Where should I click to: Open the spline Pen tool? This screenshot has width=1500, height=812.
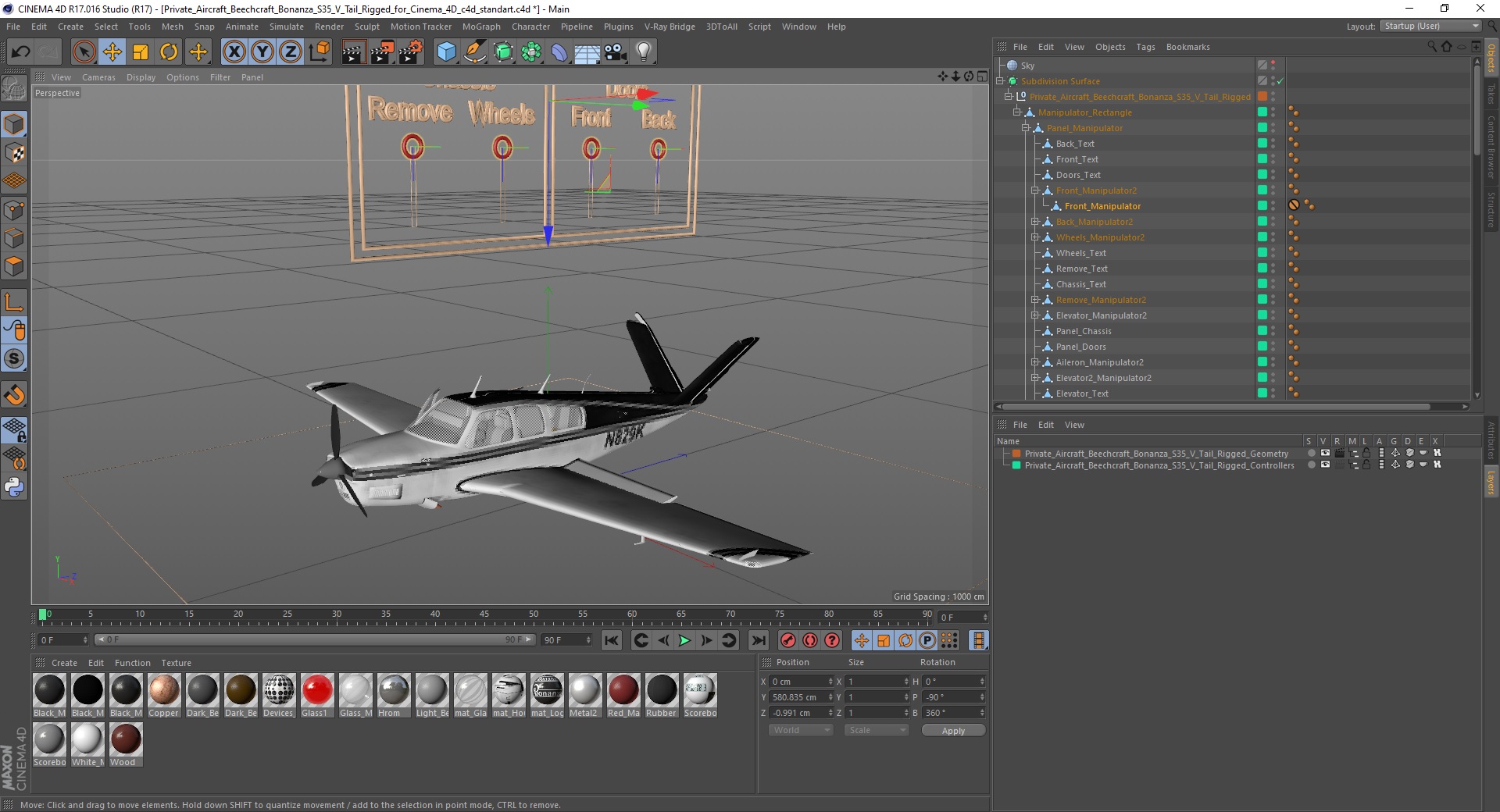click(x=474, y=52)
